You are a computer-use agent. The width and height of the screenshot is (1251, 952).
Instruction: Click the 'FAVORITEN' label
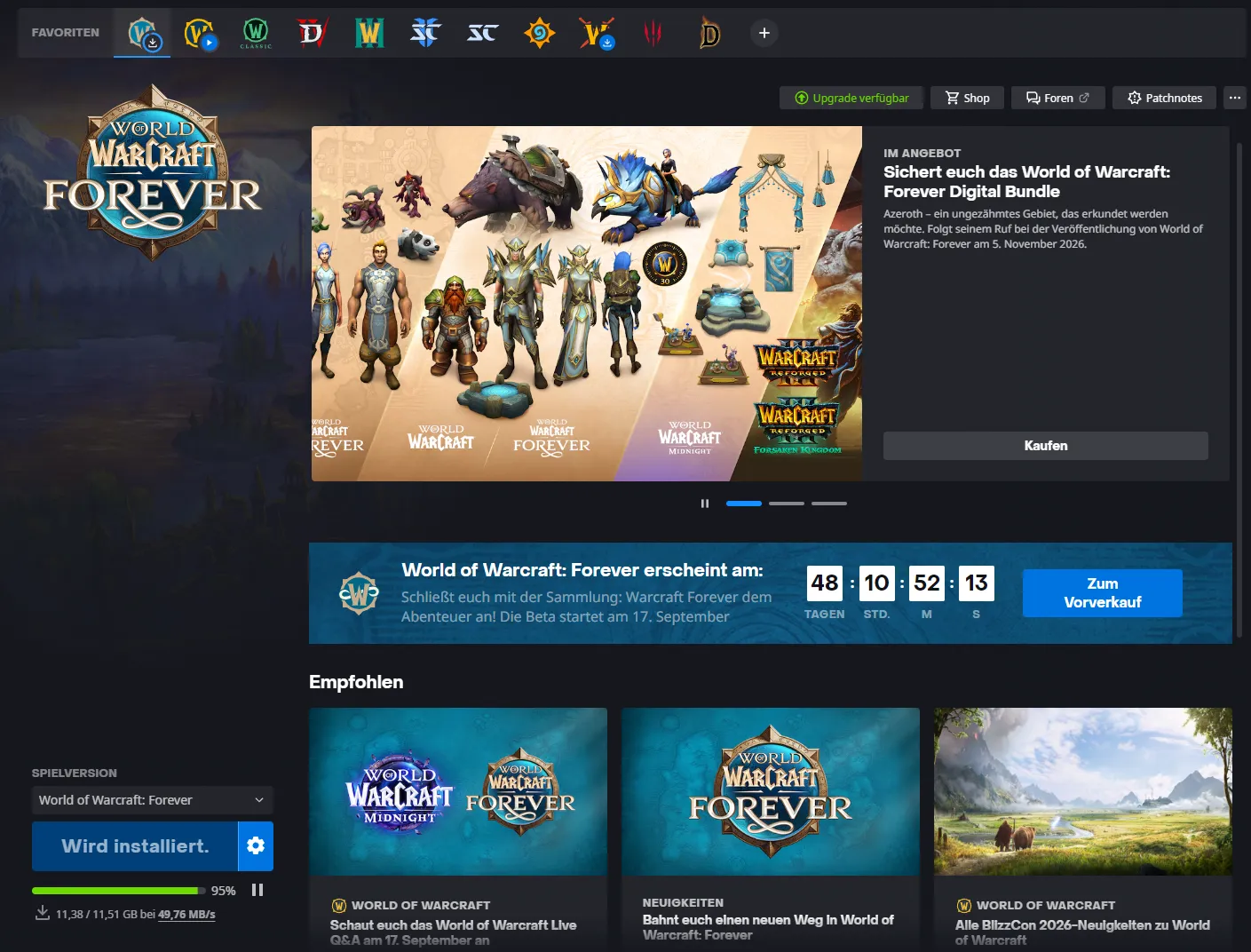click(x=66, y=33)
